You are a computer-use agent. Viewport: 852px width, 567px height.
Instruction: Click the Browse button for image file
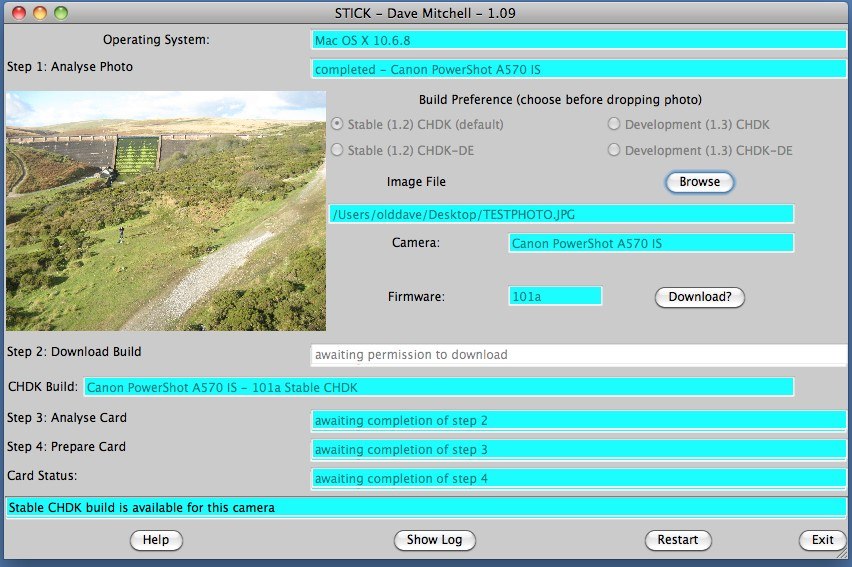tap(699, 182)
